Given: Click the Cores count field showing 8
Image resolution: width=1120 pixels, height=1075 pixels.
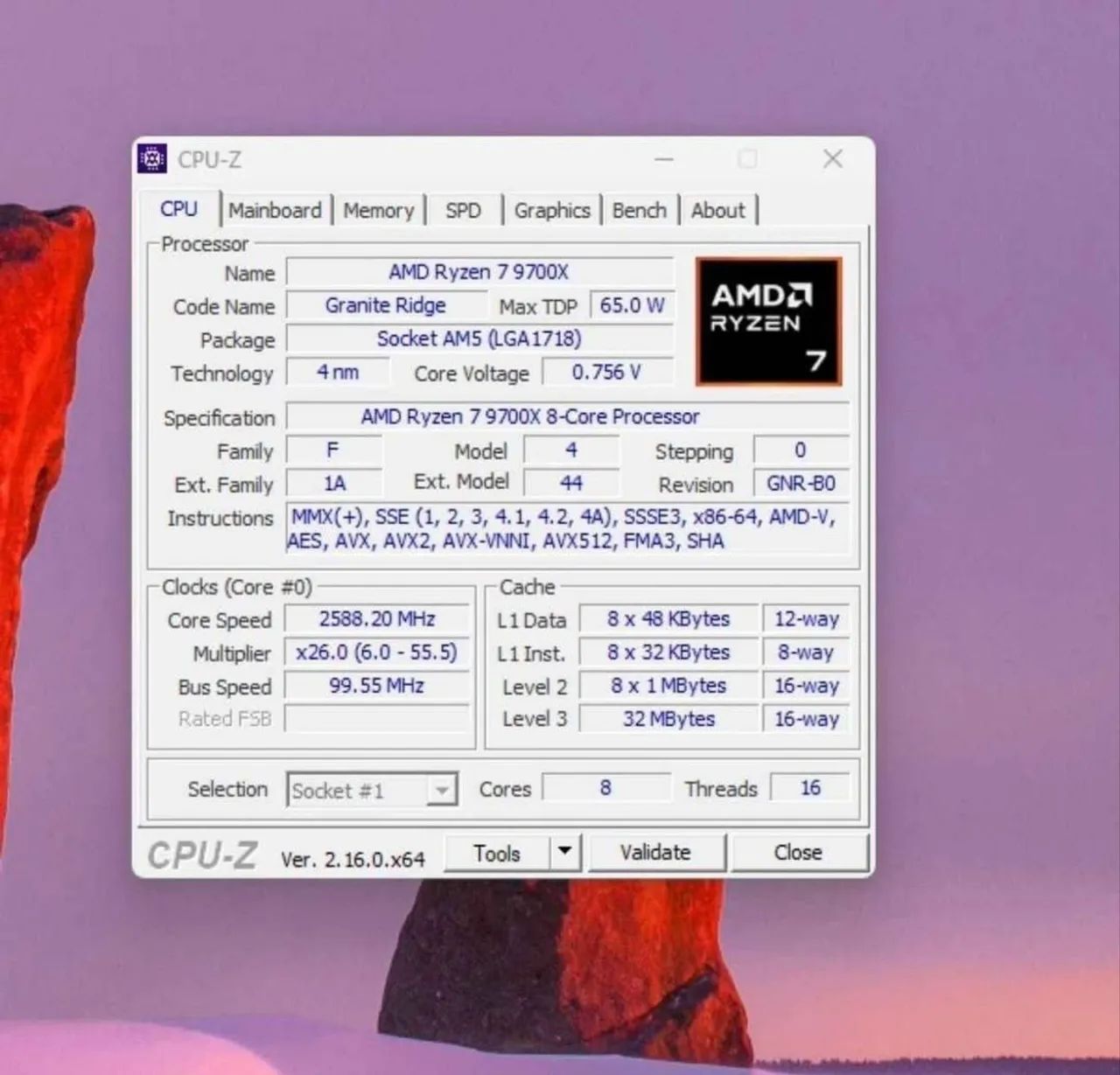Looking at the screenshot, I should coord(606,788).
